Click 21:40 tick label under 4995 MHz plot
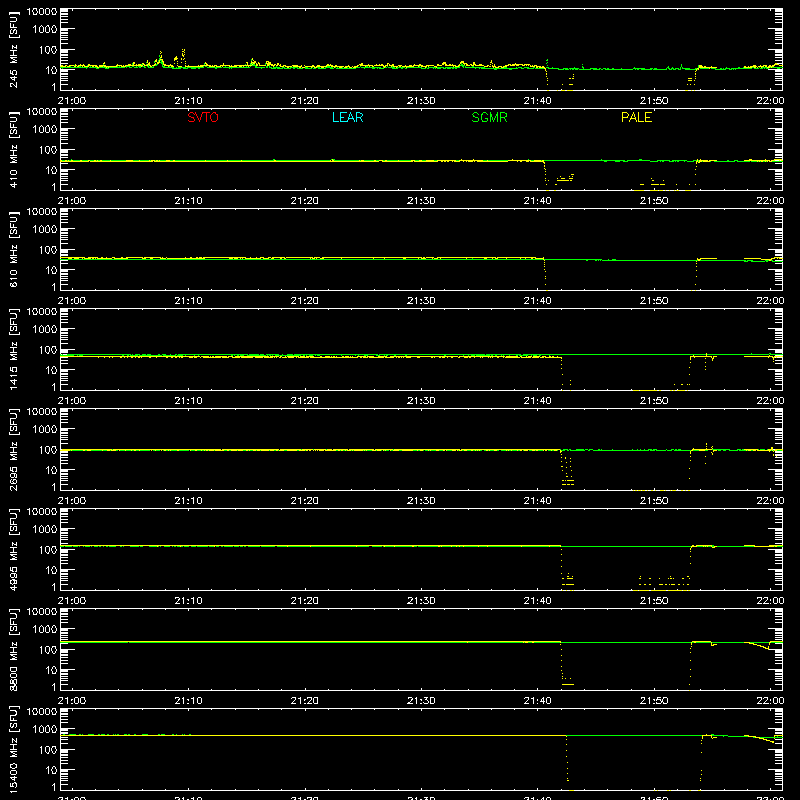The width and height of the screenshot is (800, 800). pyautogui.click(x=537, y=601)
